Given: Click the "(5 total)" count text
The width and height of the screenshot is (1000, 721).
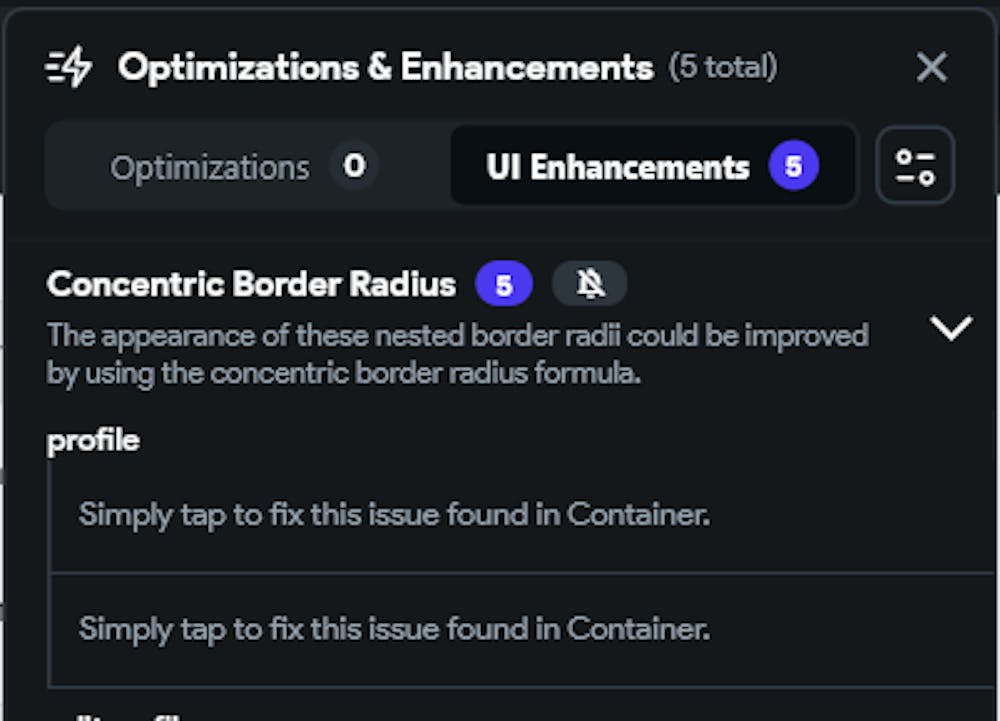Looking at the screenshot, I should coord(723,68).
